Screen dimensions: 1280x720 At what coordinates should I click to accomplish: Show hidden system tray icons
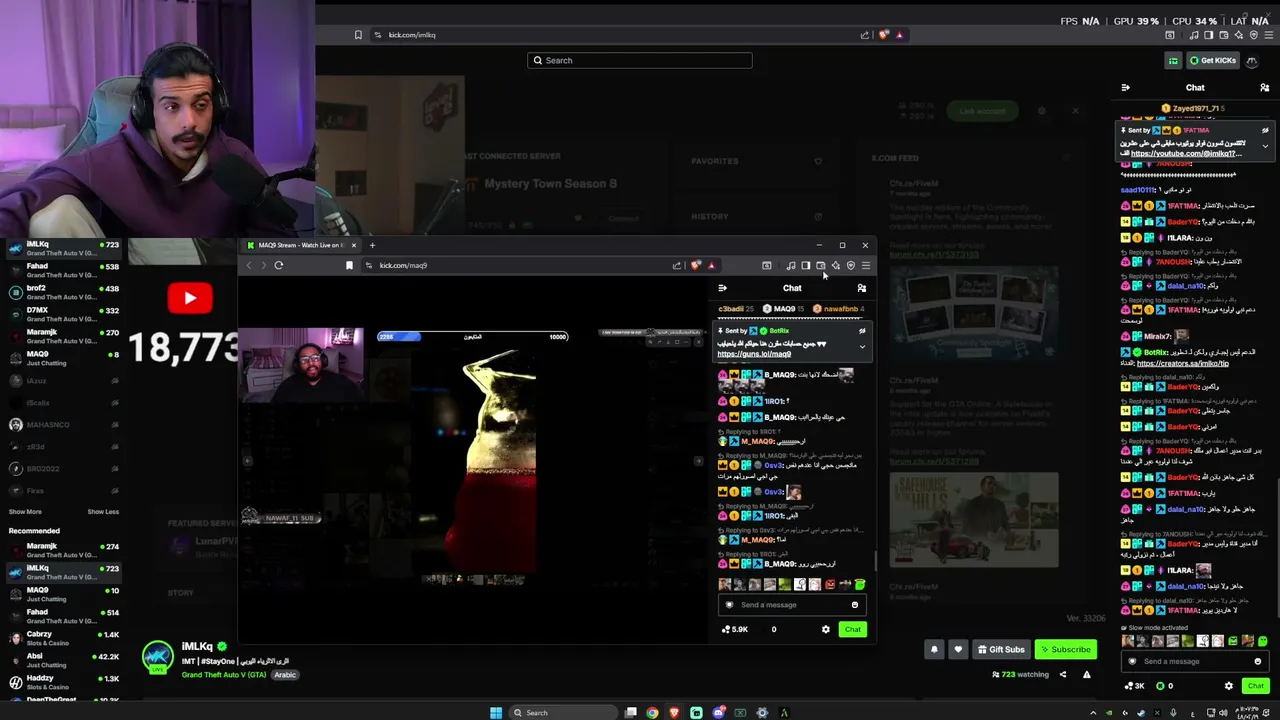[x=1093, y=713]
